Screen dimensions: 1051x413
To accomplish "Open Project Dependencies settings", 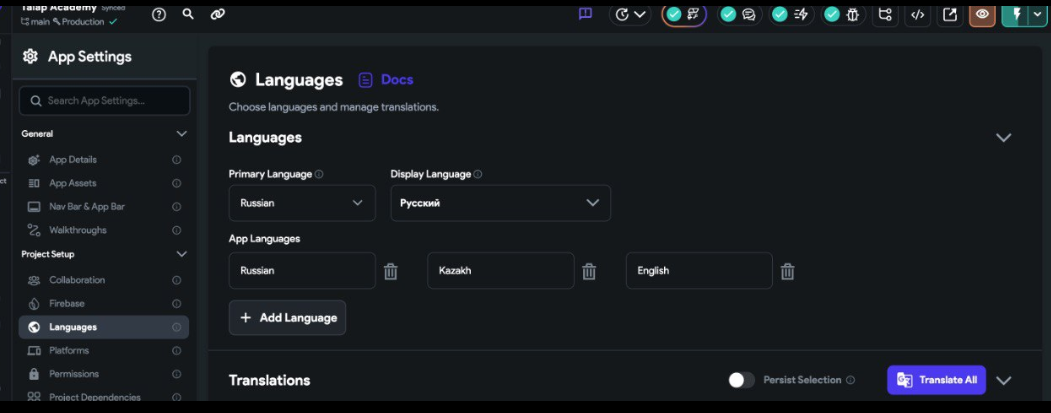I will click(95, 397).
